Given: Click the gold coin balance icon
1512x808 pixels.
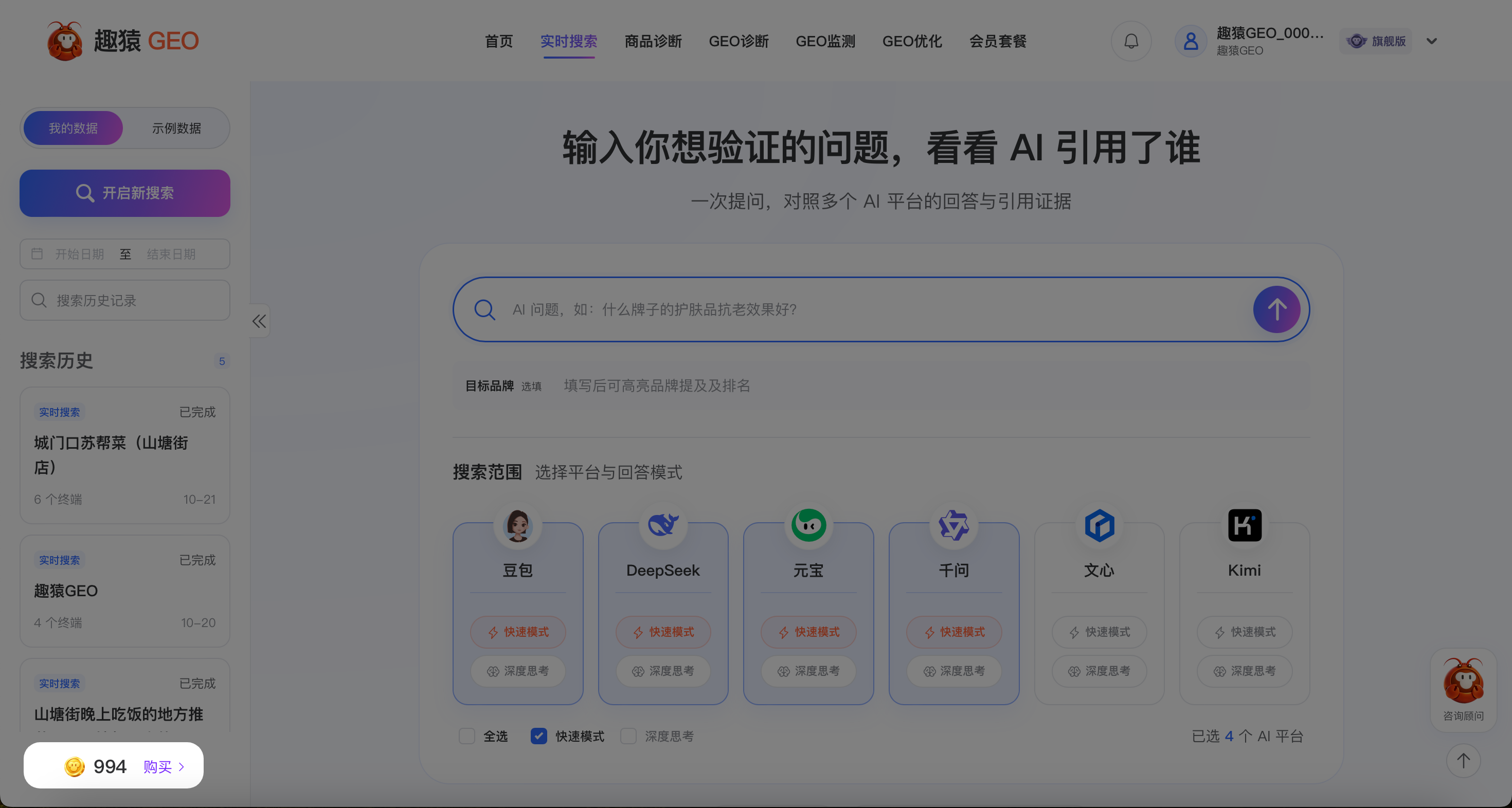Looking at the screenshot, I should 75,767.
